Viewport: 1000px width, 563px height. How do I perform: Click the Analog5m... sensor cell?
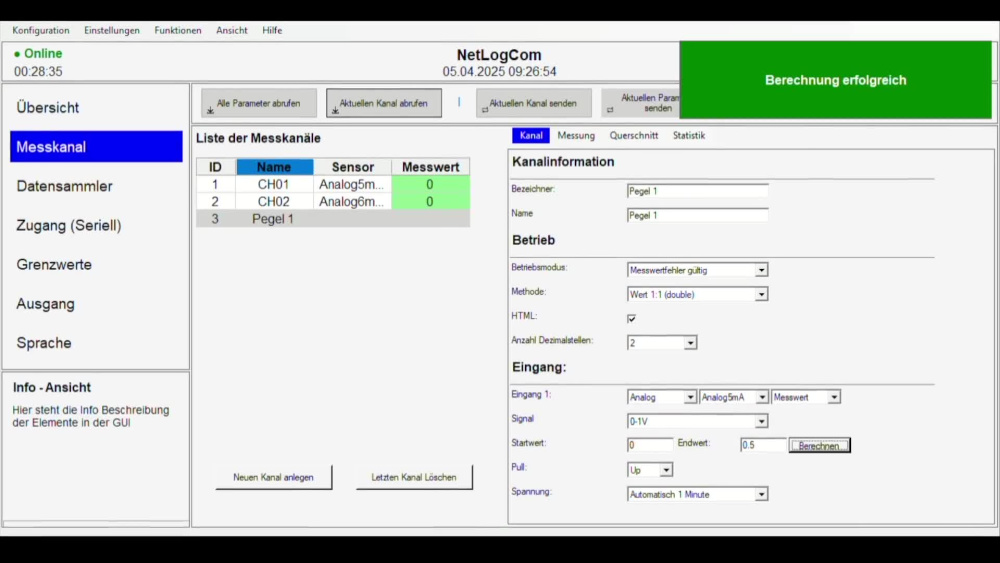tap(353, 184)
